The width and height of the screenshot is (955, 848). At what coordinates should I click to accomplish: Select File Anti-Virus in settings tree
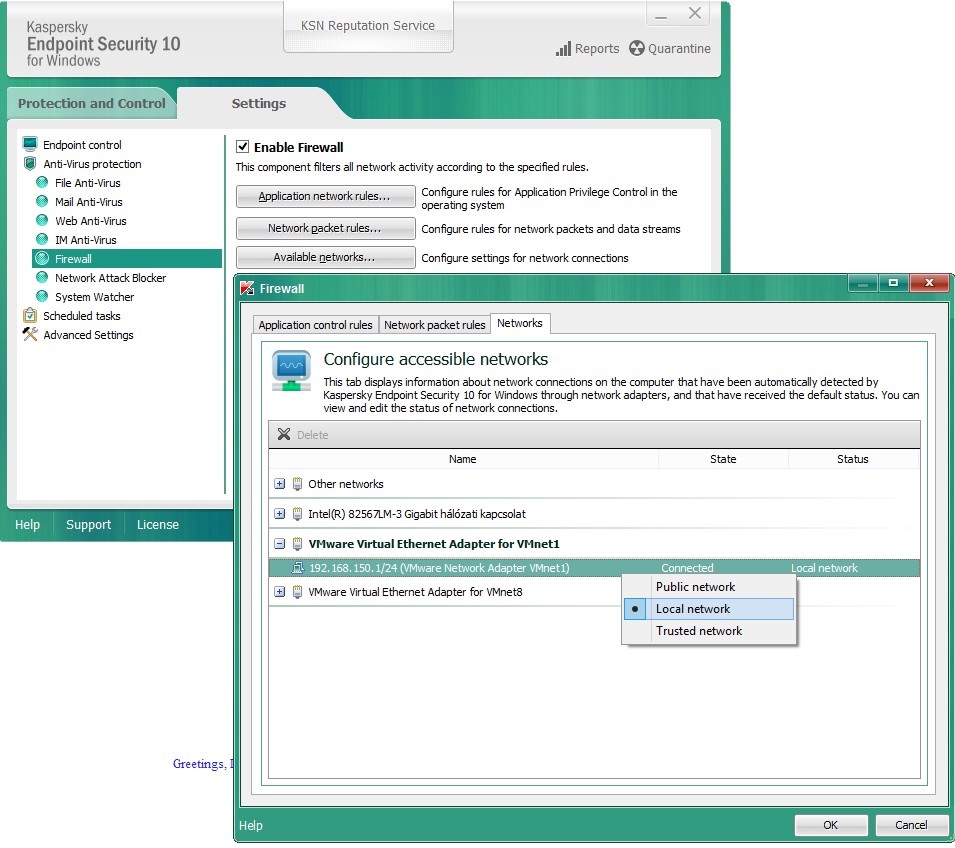[x=88, y=183]
